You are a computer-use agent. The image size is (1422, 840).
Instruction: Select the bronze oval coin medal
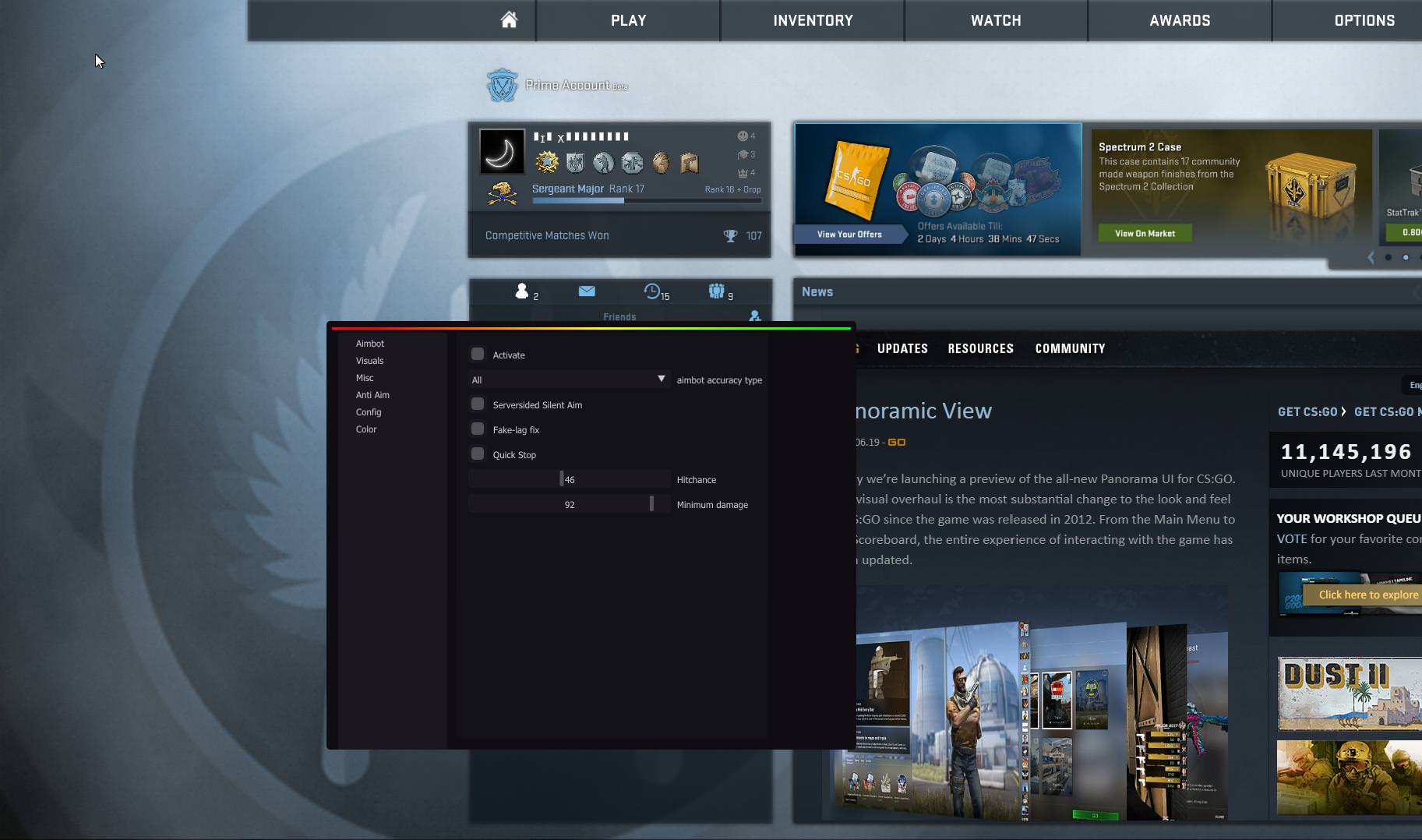[661, 162]
